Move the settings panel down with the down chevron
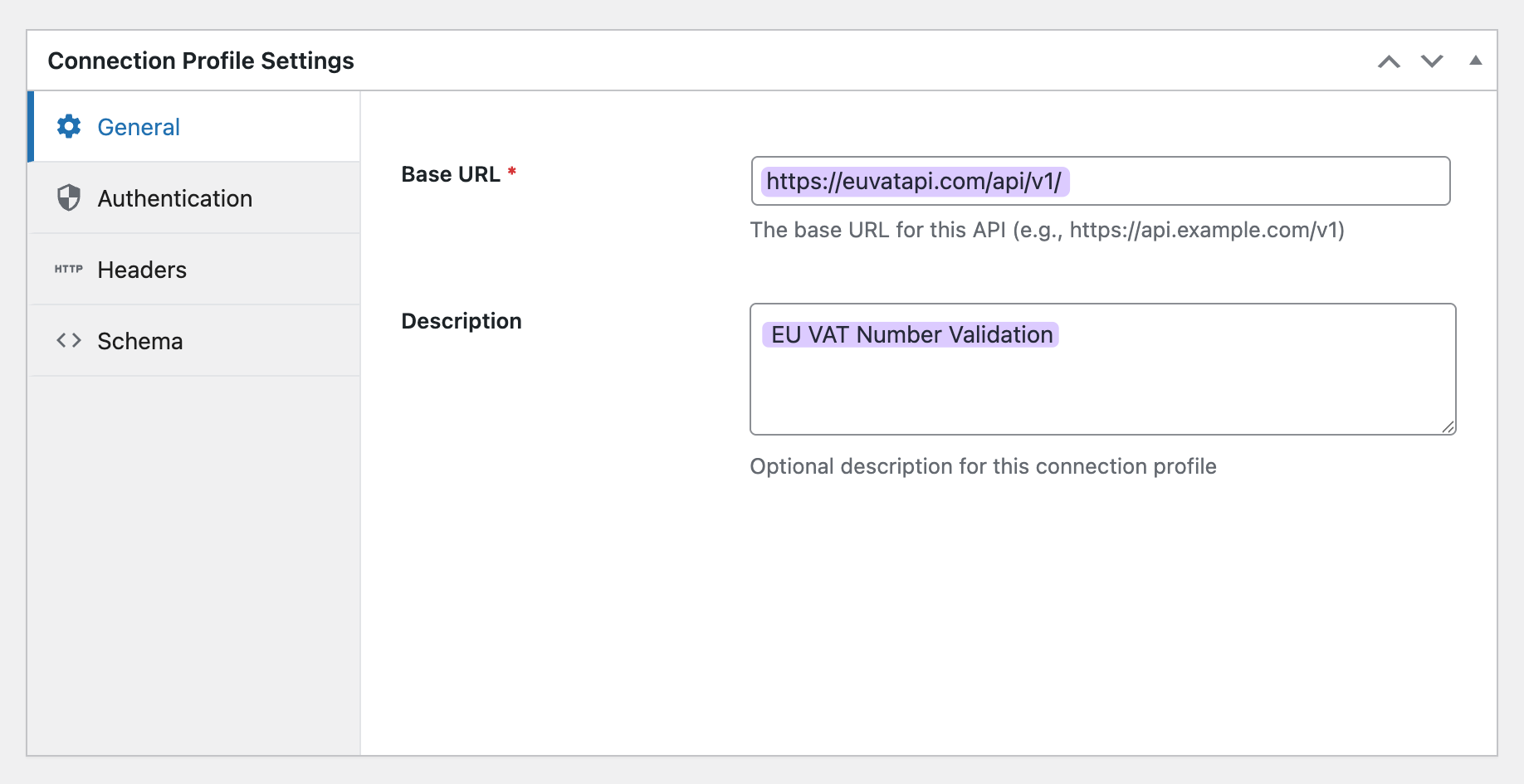1524x784 pixels. [x=1432, y=61]
